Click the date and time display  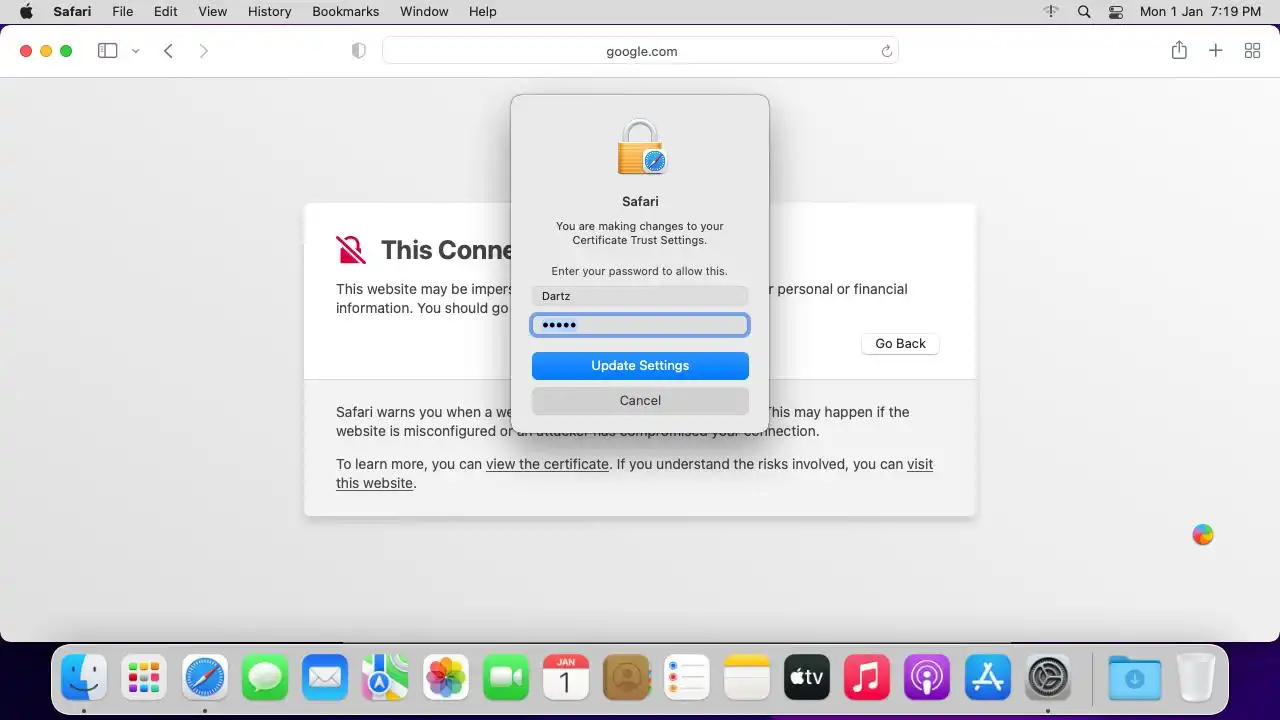pos(1200,12)
